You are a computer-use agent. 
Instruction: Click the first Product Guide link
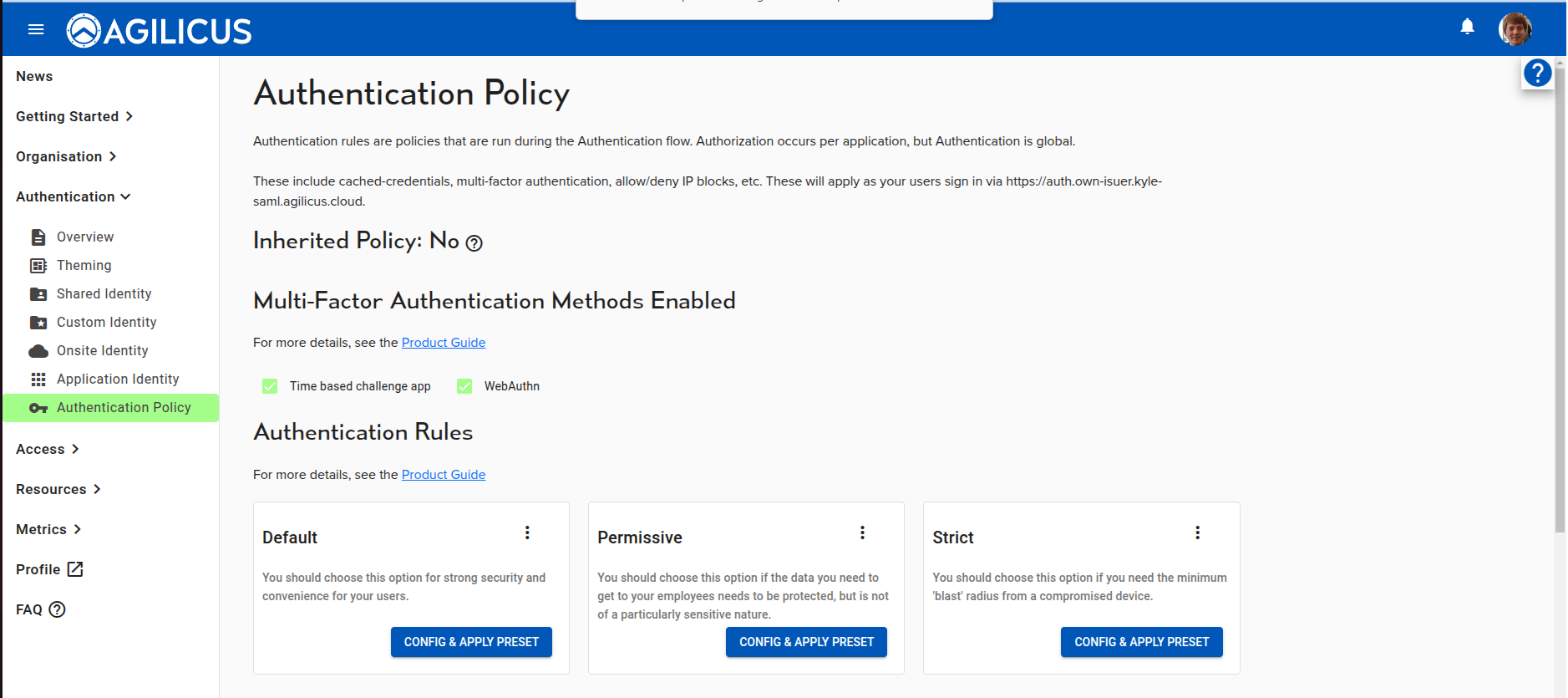click(443, 342)
